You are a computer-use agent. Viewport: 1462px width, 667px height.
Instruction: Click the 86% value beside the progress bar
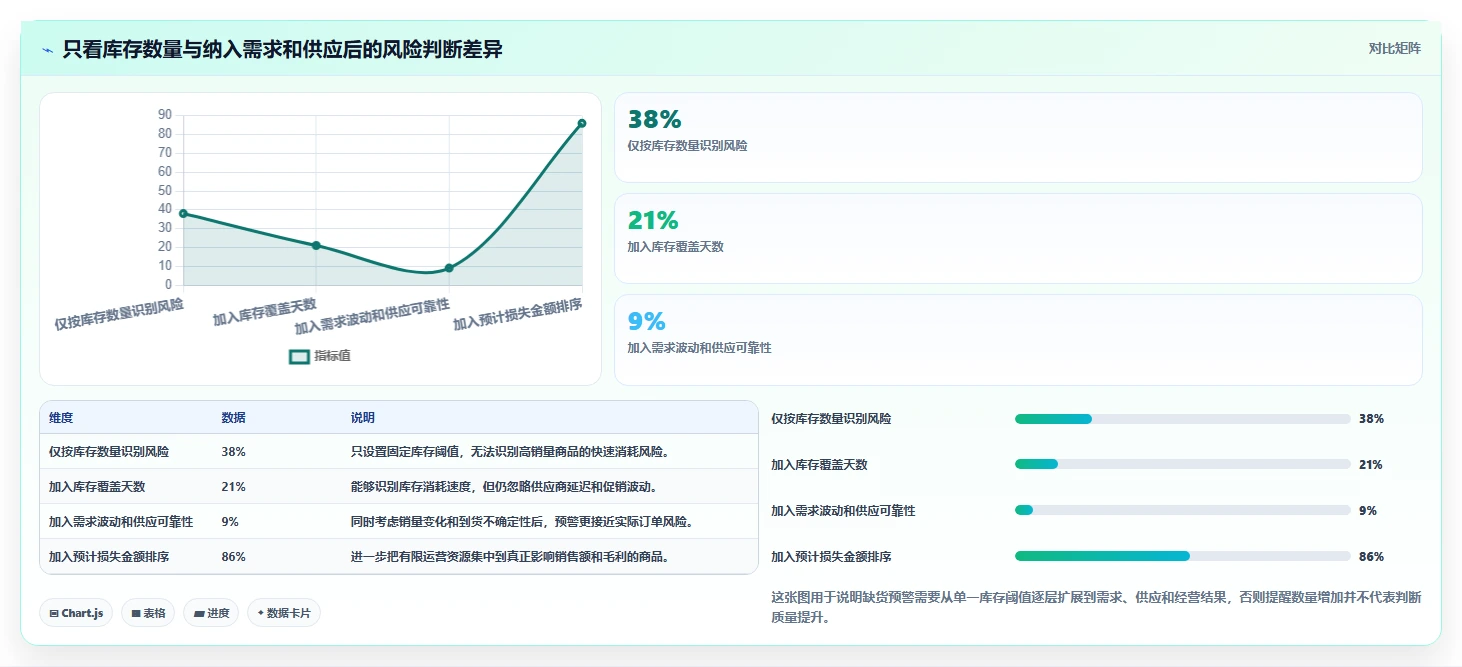click(x=1371, y=557)
